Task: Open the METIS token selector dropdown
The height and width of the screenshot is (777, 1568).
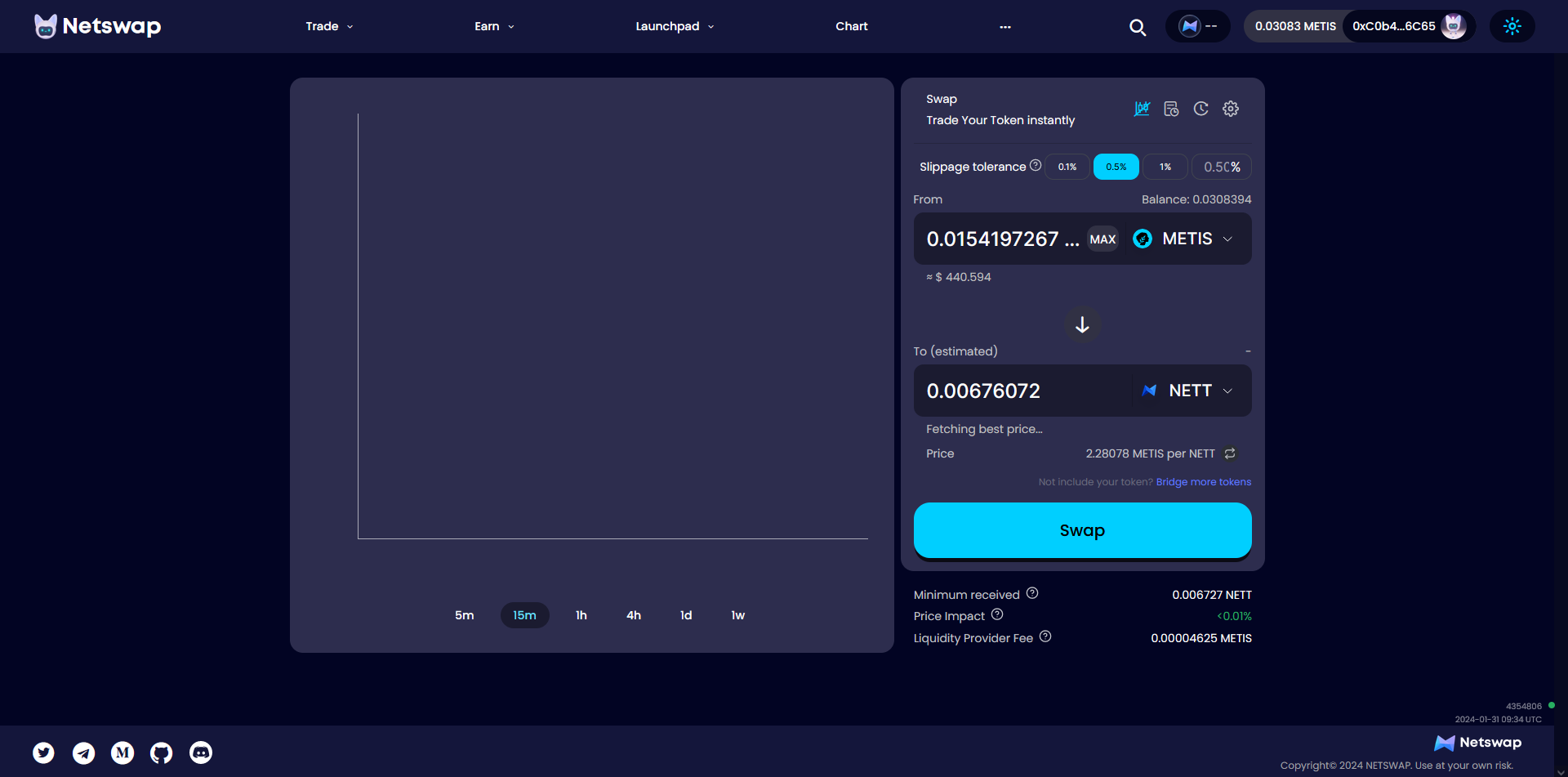Action: (1184, 239)
